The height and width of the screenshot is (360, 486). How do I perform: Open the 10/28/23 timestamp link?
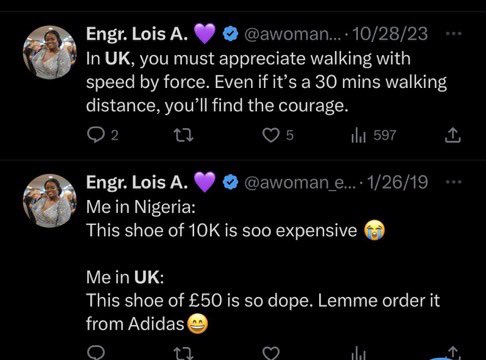tap(390, 34)
